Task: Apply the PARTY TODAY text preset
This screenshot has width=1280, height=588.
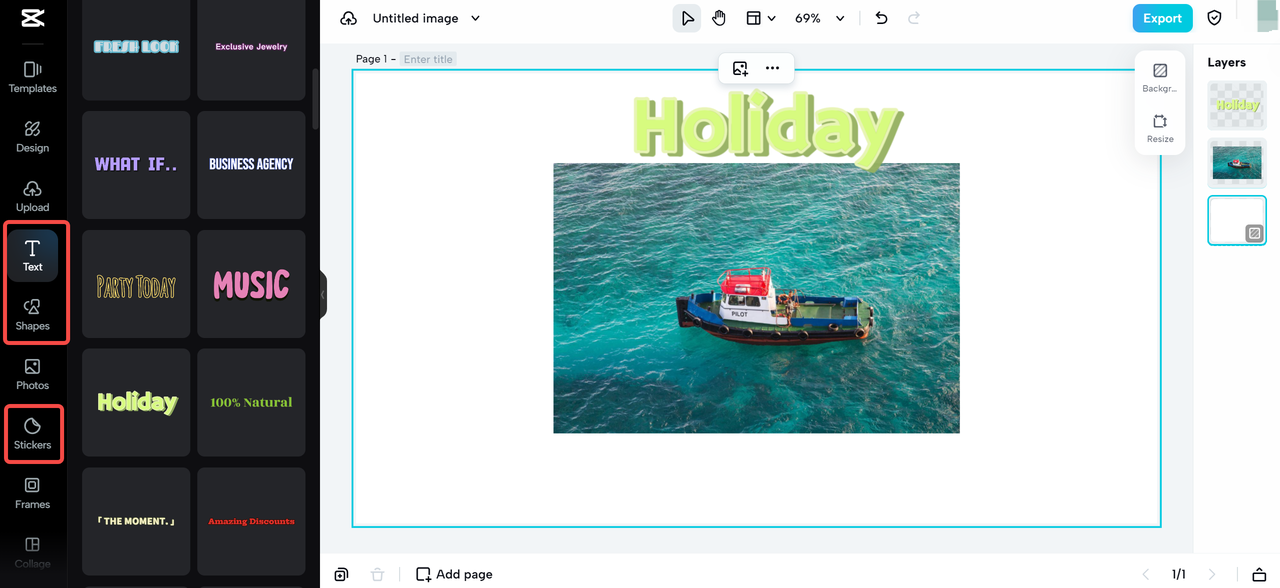Action: pyautogui.click(x=136, y=284)
